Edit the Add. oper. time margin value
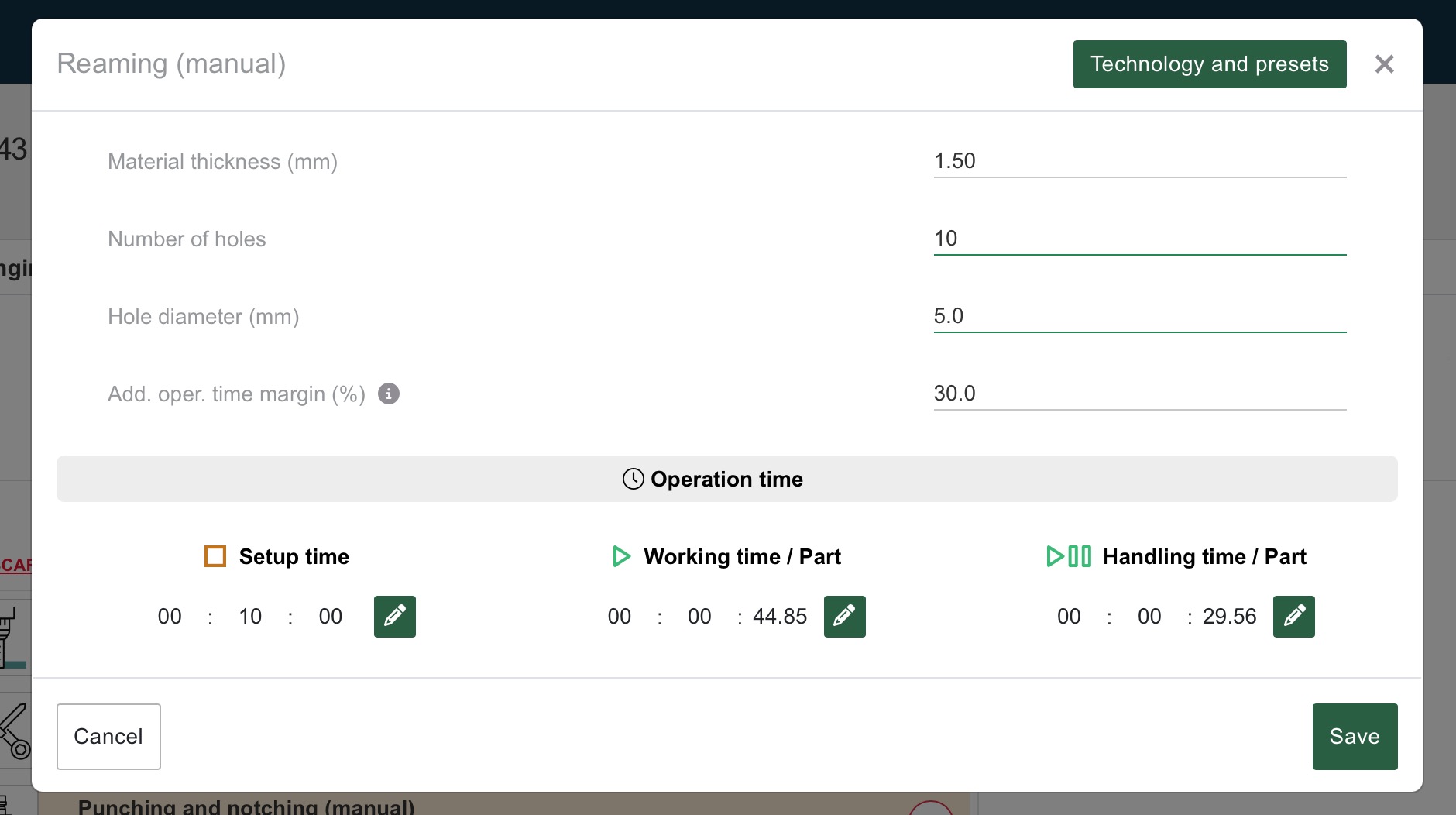Viewport: 1456px width, 815px height. [x=1139, y=394]
